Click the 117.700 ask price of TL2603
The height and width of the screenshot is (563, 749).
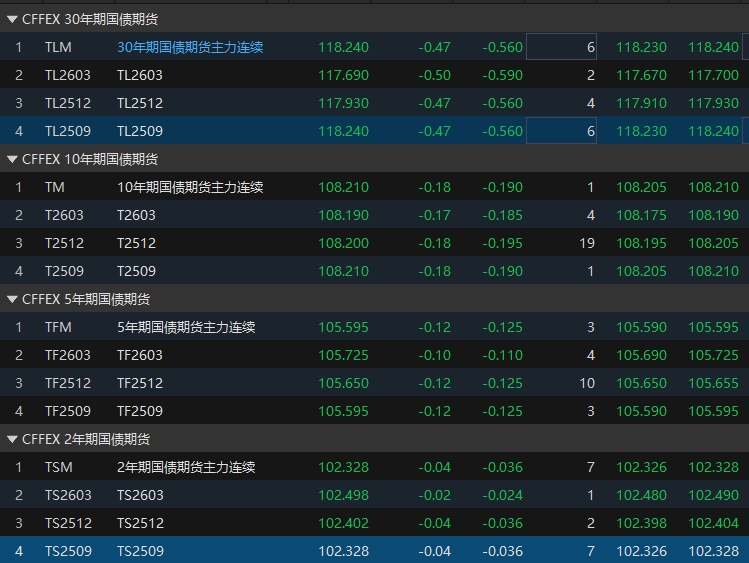pos(713,75)
